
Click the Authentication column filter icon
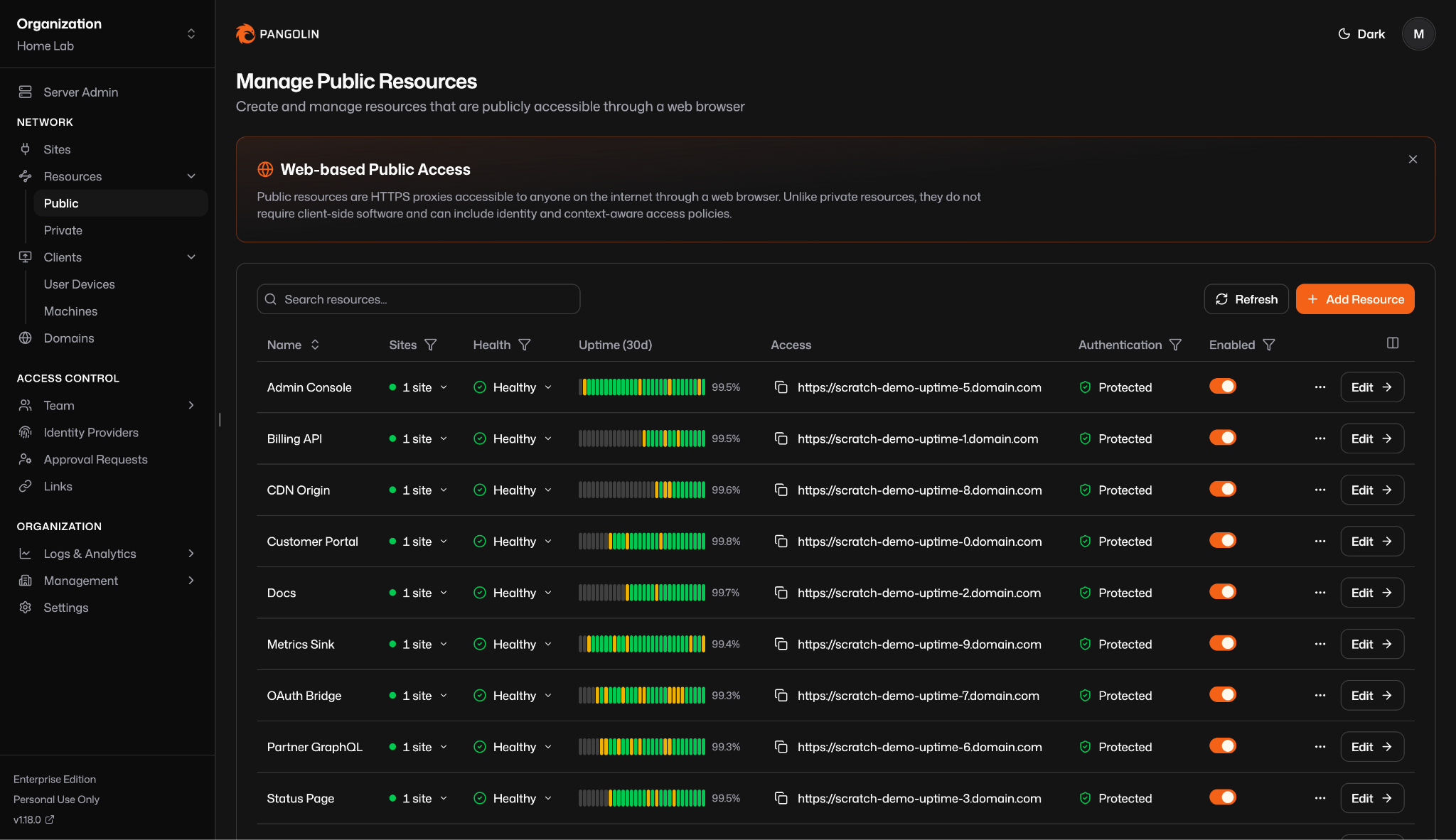(1175, 345)
